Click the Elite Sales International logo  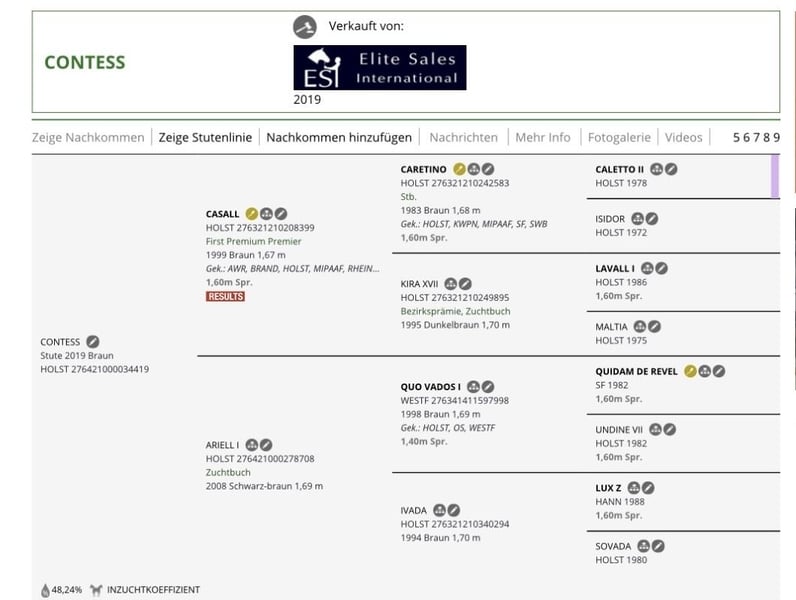tap(380, 68)
